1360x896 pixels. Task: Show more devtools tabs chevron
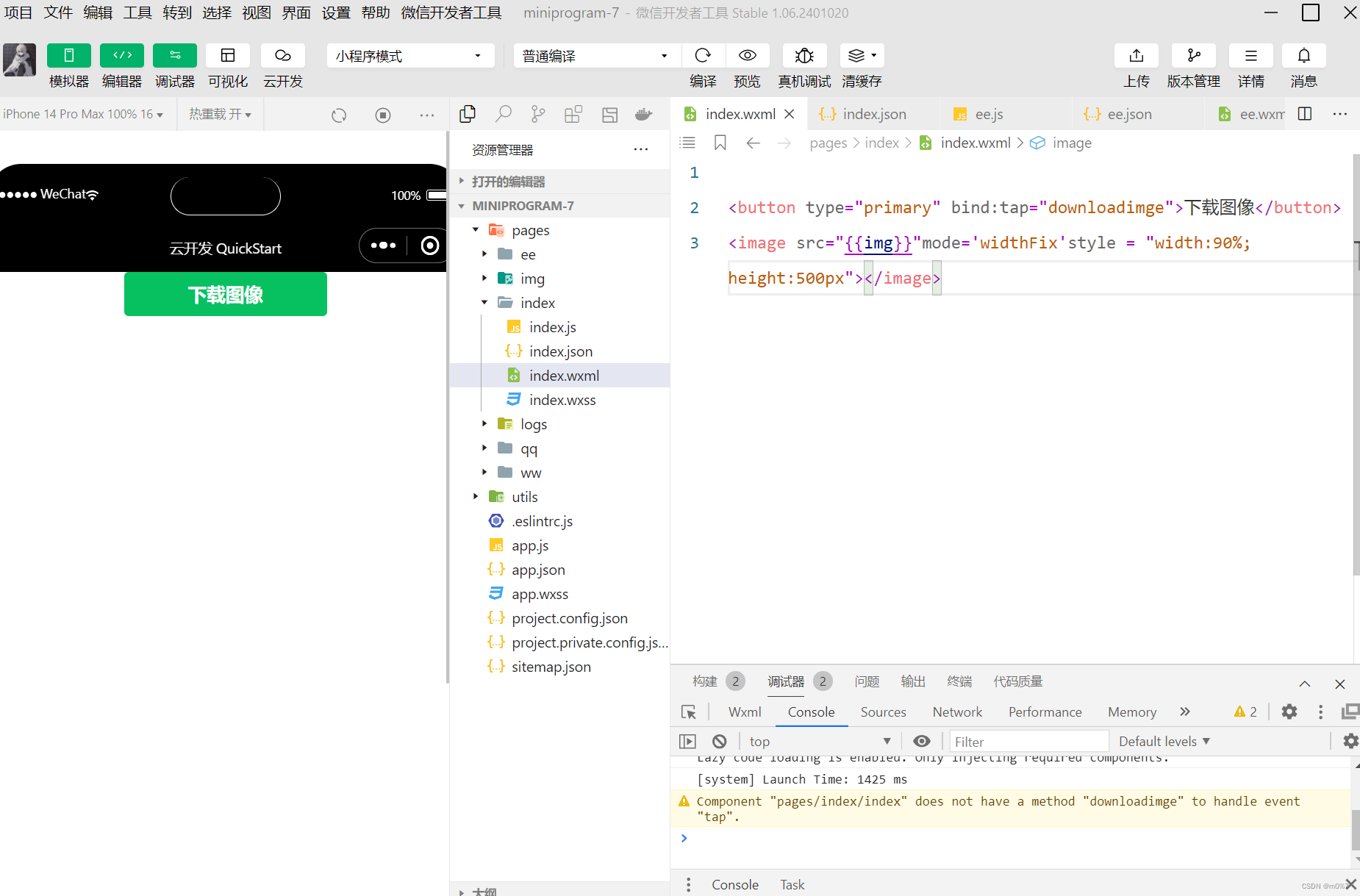(1184, 712)
